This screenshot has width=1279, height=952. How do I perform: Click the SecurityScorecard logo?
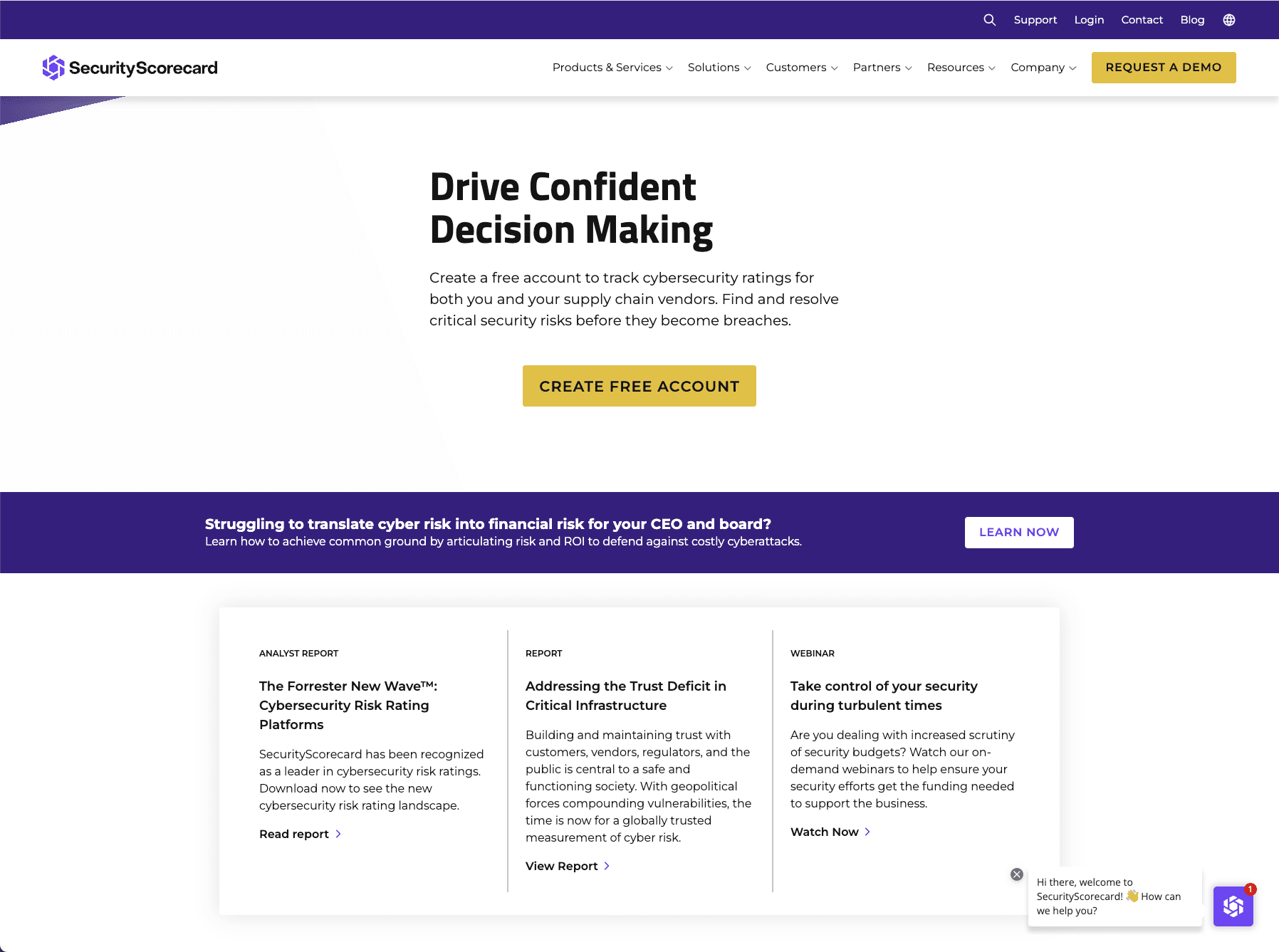130,68
